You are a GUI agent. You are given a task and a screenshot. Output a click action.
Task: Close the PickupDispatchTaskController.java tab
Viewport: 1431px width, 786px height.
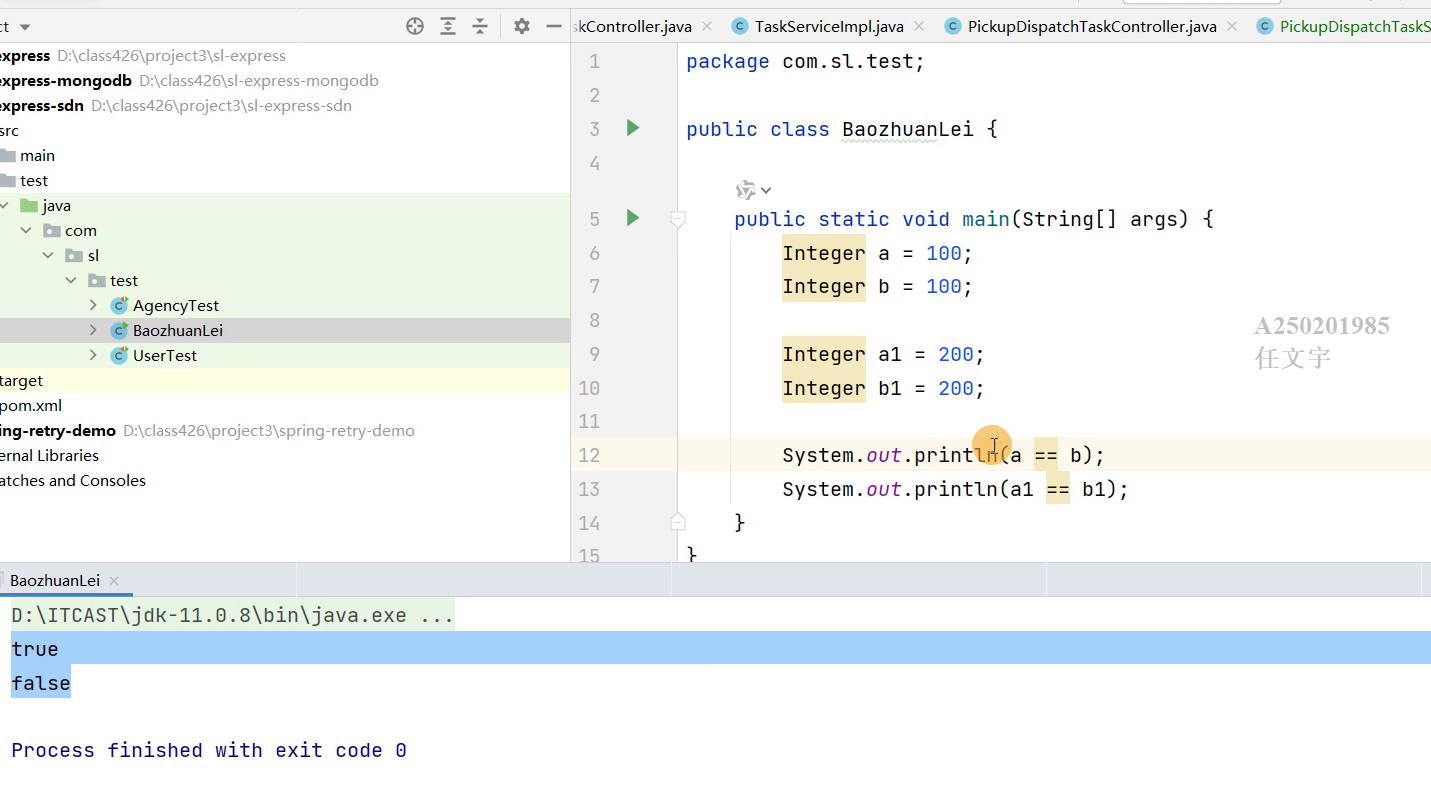[1232, 27]
